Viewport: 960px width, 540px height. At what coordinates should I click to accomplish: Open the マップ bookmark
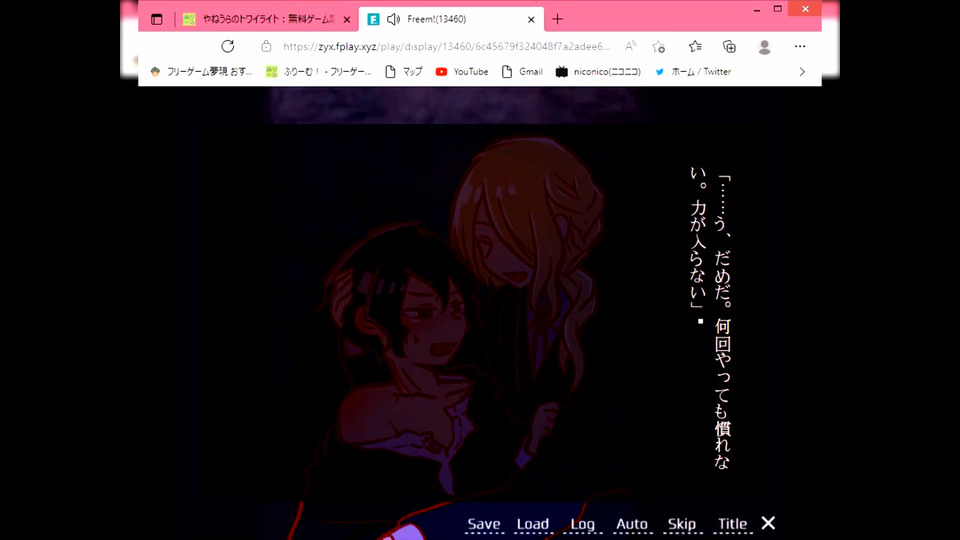click(x=403, y=72)
